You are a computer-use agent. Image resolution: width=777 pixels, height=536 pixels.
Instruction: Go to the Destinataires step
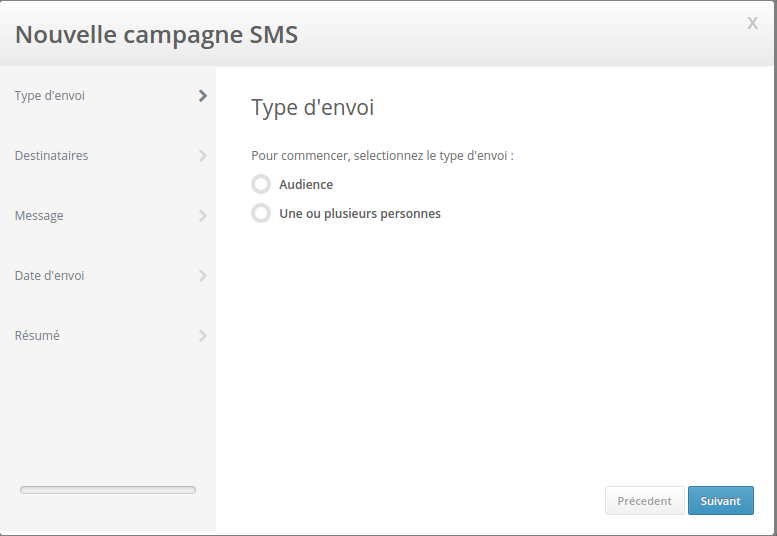(52, 156)
